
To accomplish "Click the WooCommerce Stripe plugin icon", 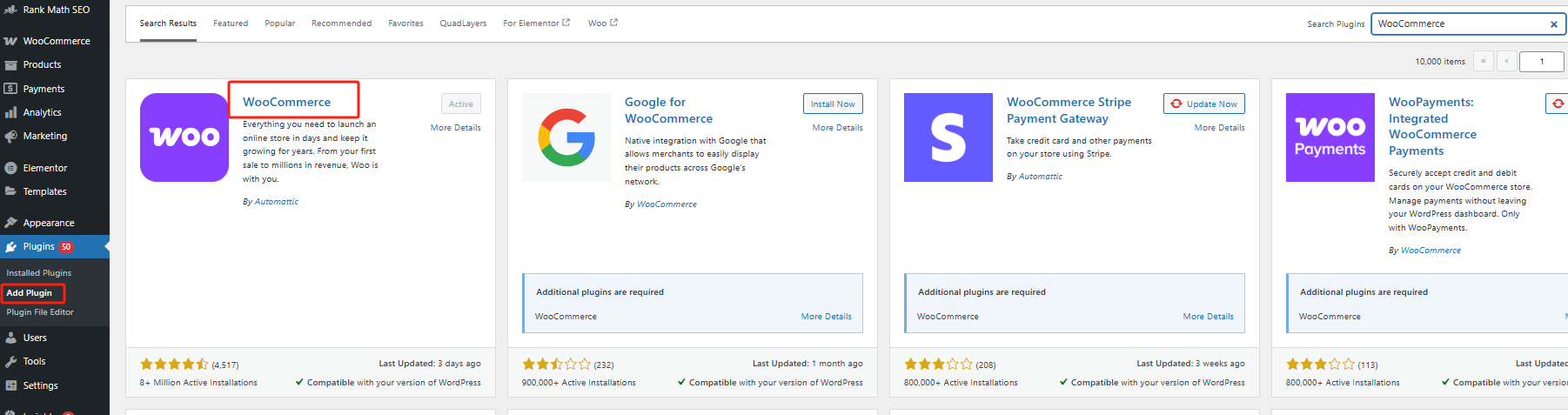I will pyautogui.click(x=948, y=137).
